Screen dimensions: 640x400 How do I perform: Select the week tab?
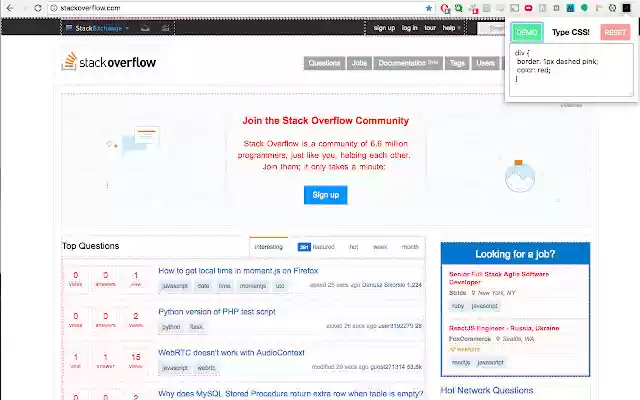point(380,247)
